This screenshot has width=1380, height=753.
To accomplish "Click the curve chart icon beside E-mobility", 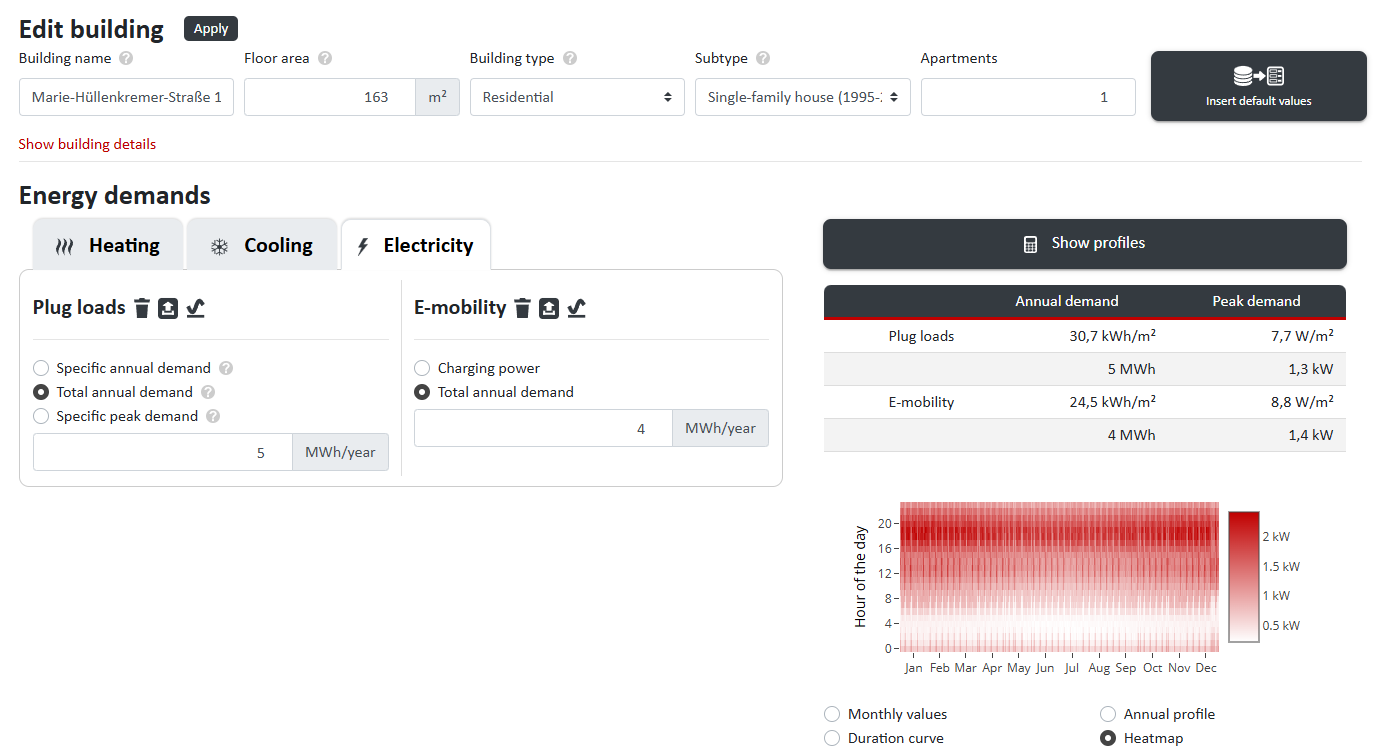I will pos(576,308).
